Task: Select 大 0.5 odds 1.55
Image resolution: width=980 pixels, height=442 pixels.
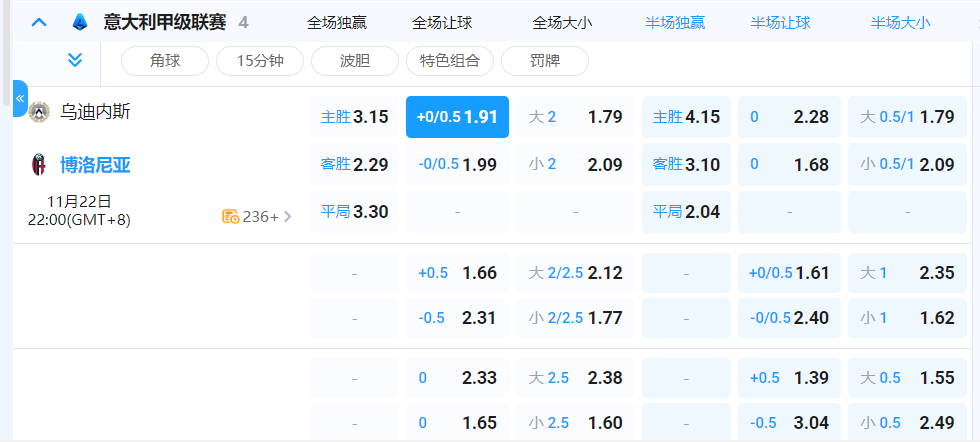Action: pyautogui.click(x=908, y=378)
